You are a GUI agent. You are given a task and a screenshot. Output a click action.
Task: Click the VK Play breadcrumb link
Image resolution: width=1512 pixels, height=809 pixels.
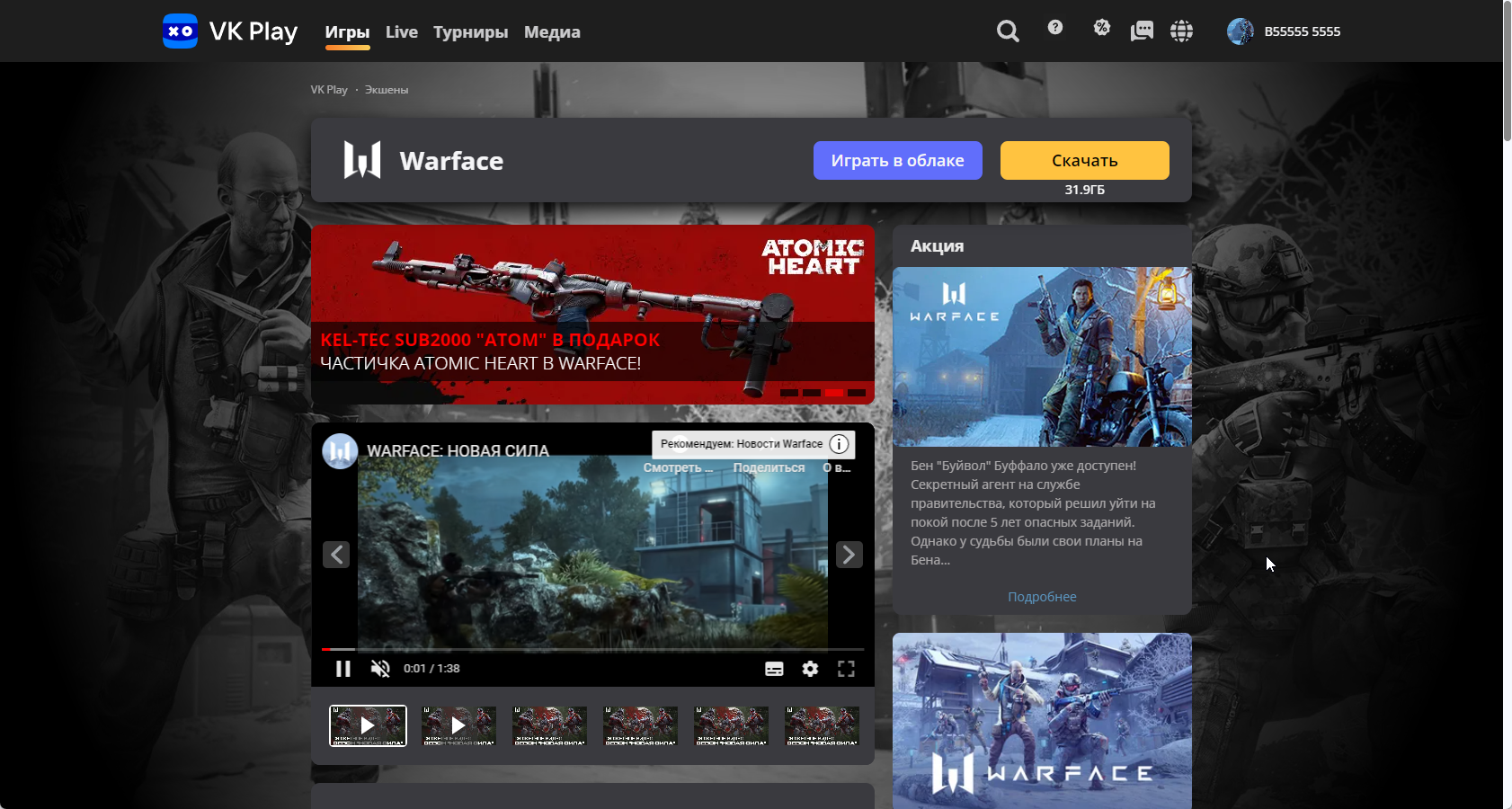click(x=329, y=90)
